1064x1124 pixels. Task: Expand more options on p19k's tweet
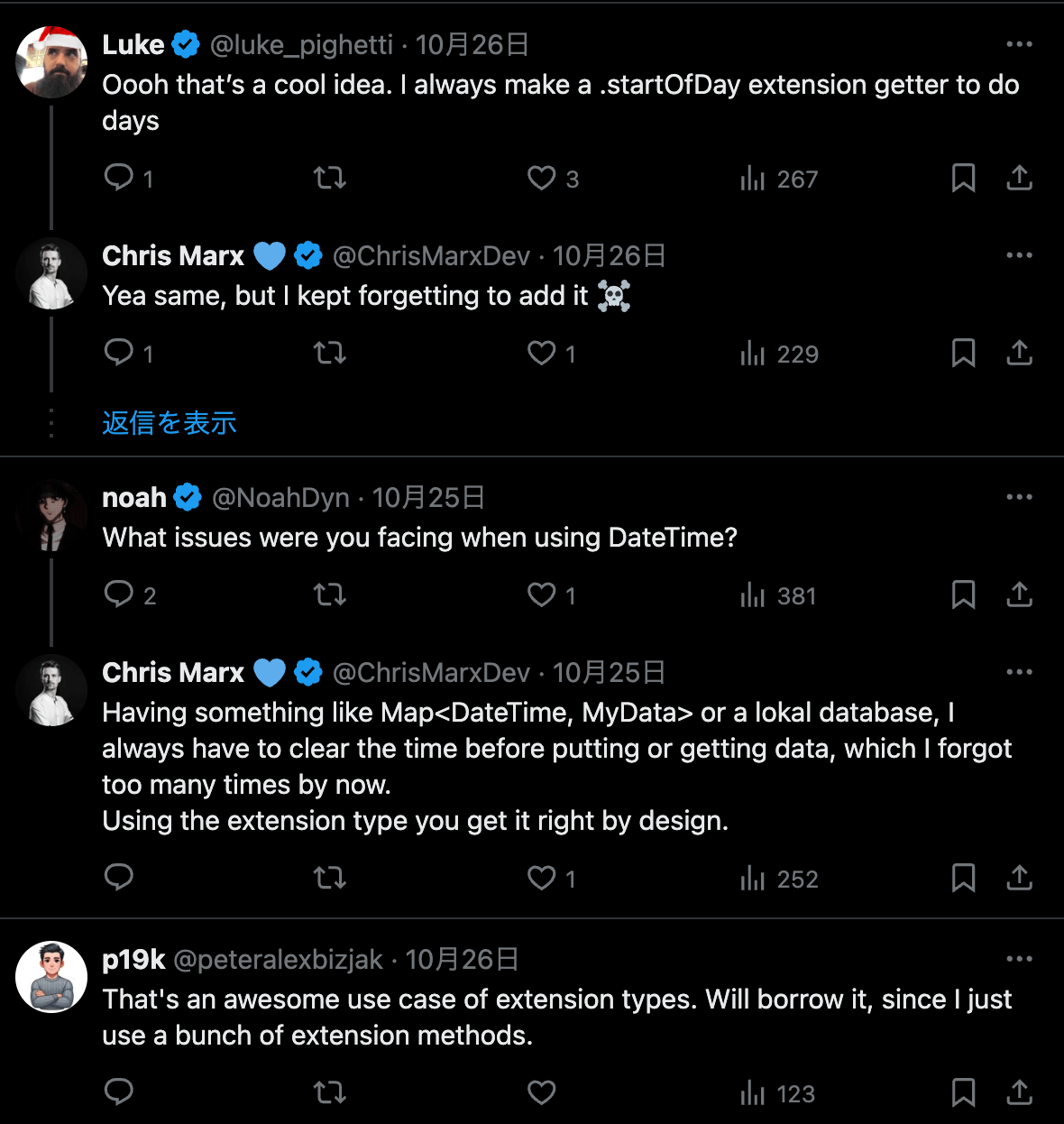tap(1019, 959)
